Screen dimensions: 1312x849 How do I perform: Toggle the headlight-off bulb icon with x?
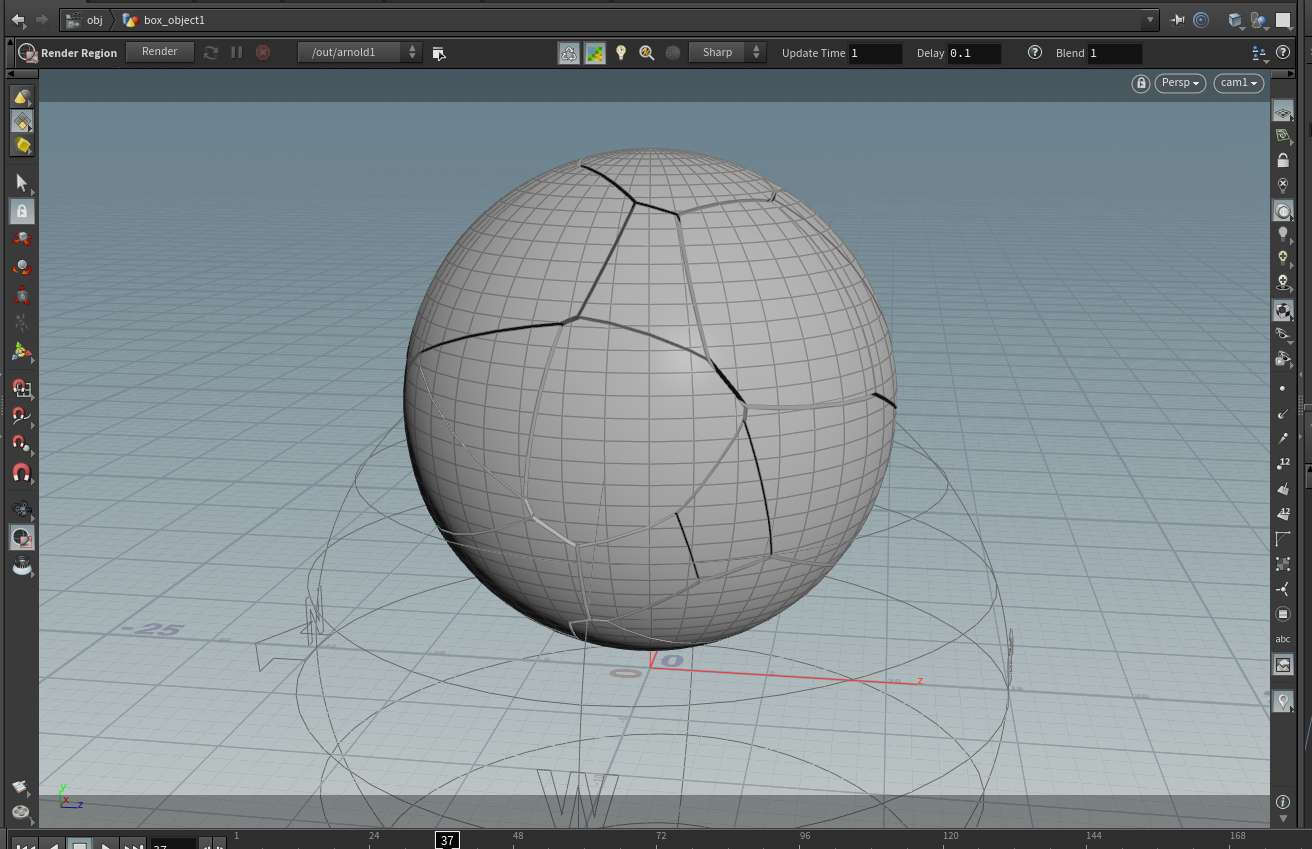(x=1283, y=185)
